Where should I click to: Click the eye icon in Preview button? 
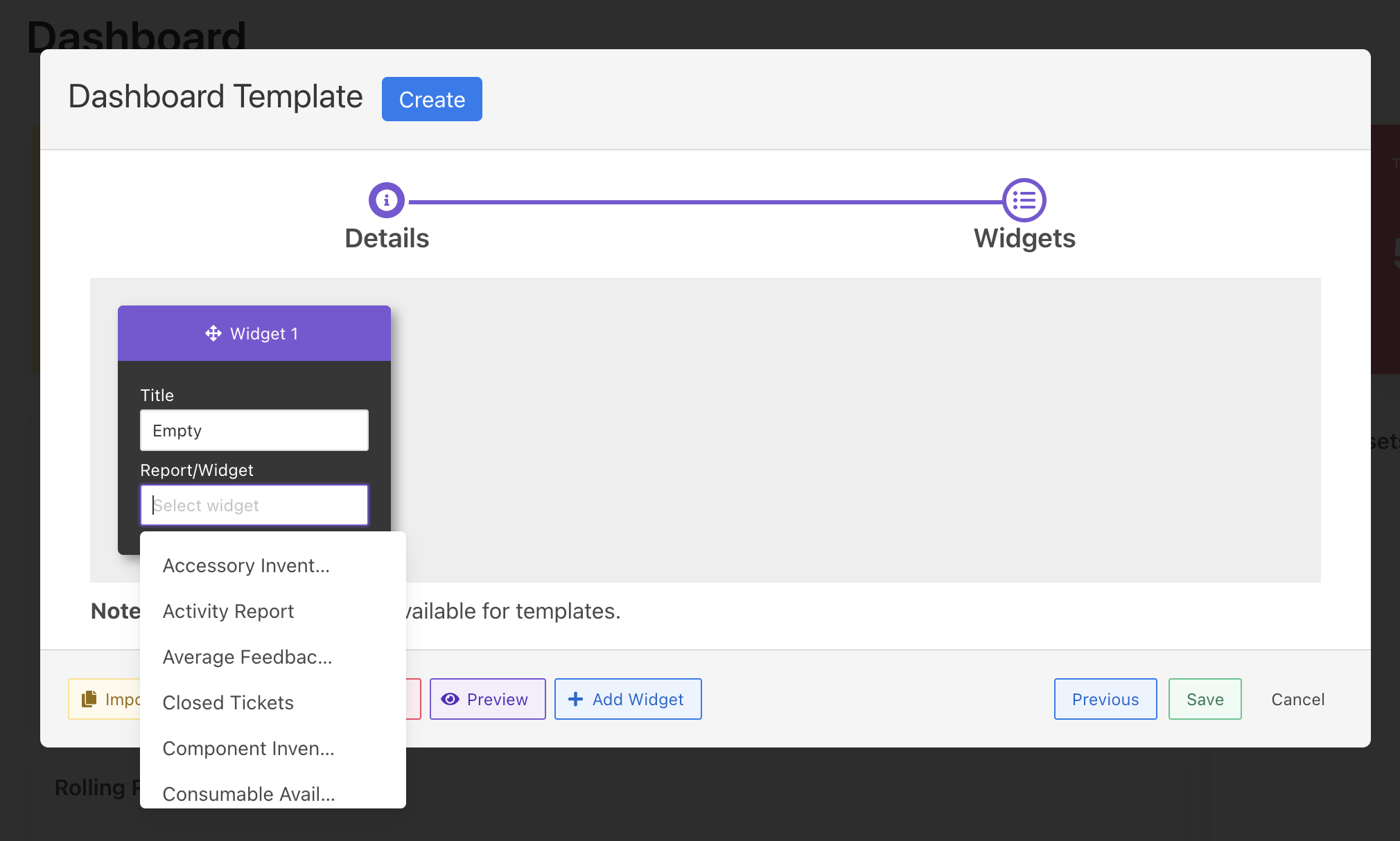coord(450,699)
